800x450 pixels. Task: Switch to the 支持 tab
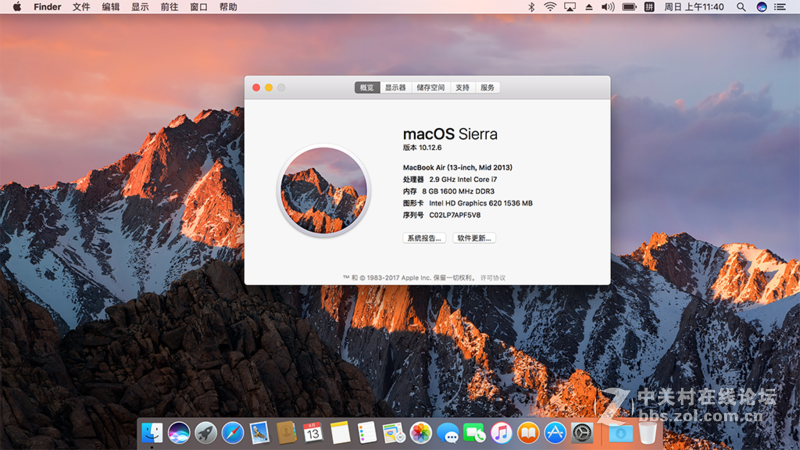pos(463,88)
